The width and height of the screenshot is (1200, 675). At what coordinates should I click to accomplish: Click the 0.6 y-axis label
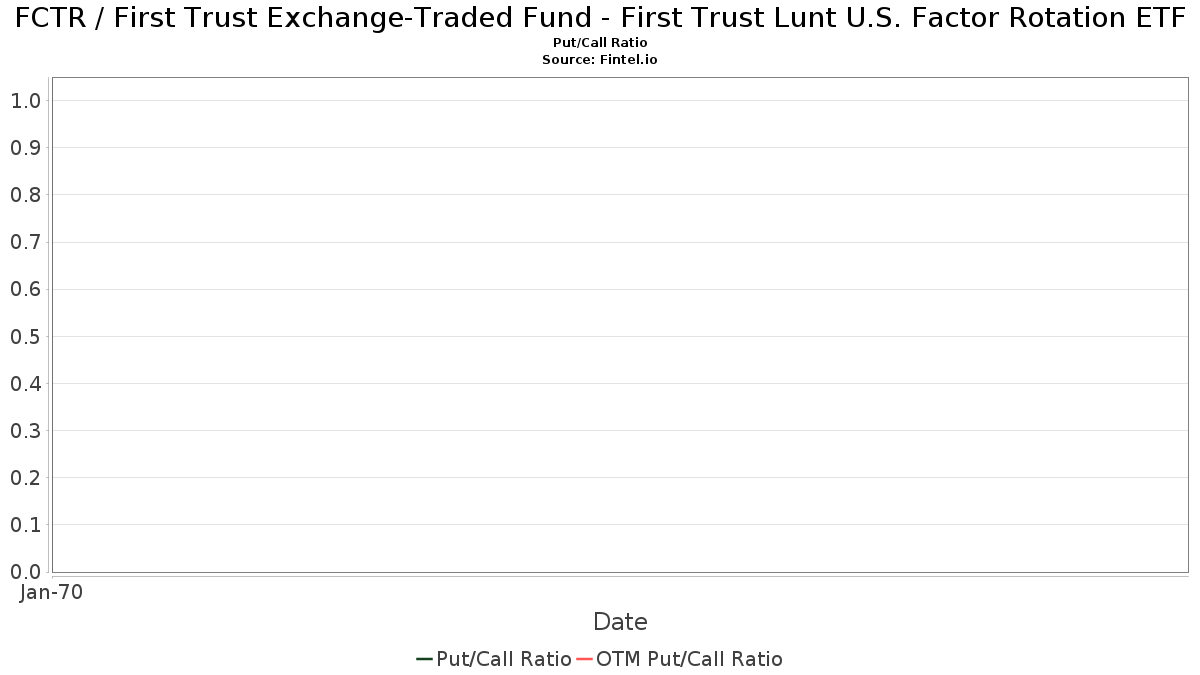[25, 289]
